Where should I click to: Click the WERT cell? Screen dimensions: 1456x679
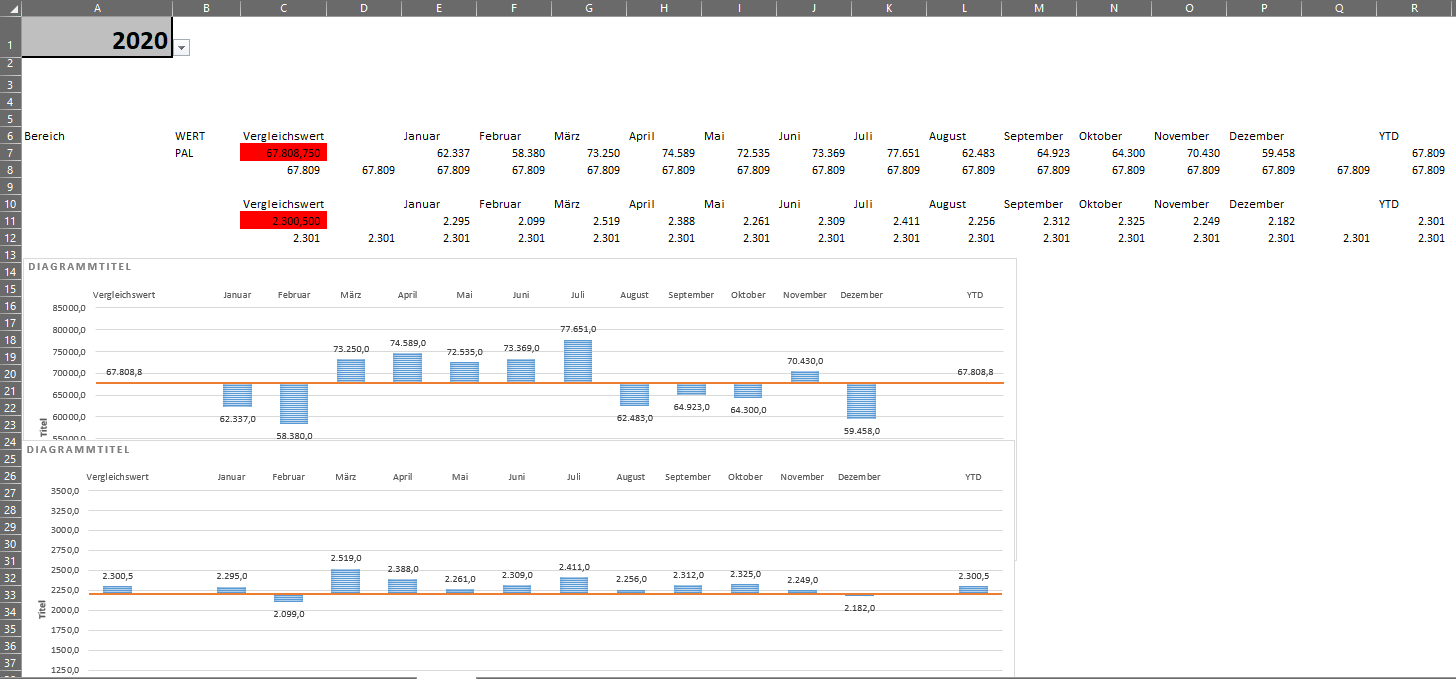(190, 136)
